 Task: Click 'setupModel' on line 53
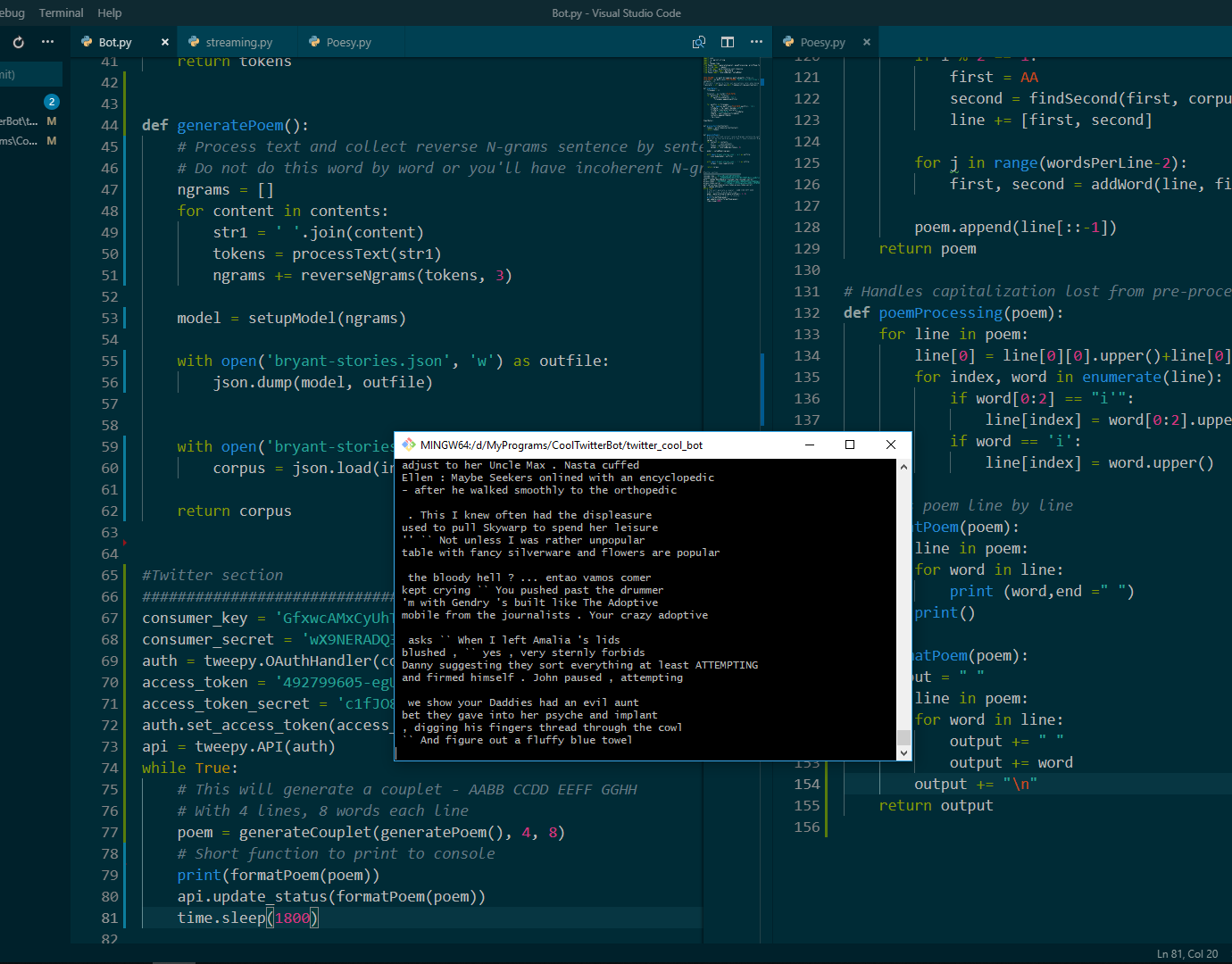click(292, 318)
